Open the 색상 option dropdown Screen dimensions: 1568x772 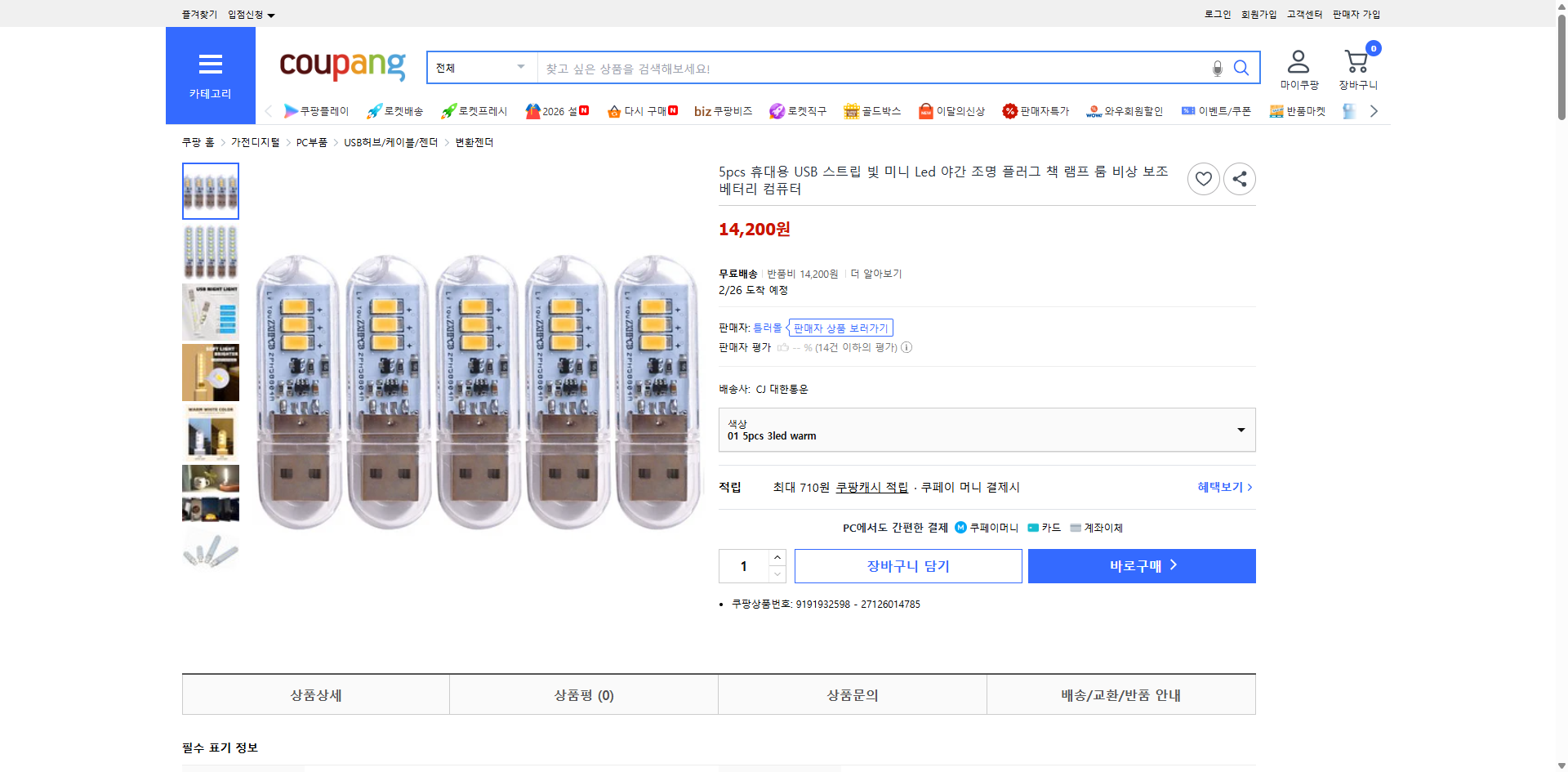coord(986,430)
